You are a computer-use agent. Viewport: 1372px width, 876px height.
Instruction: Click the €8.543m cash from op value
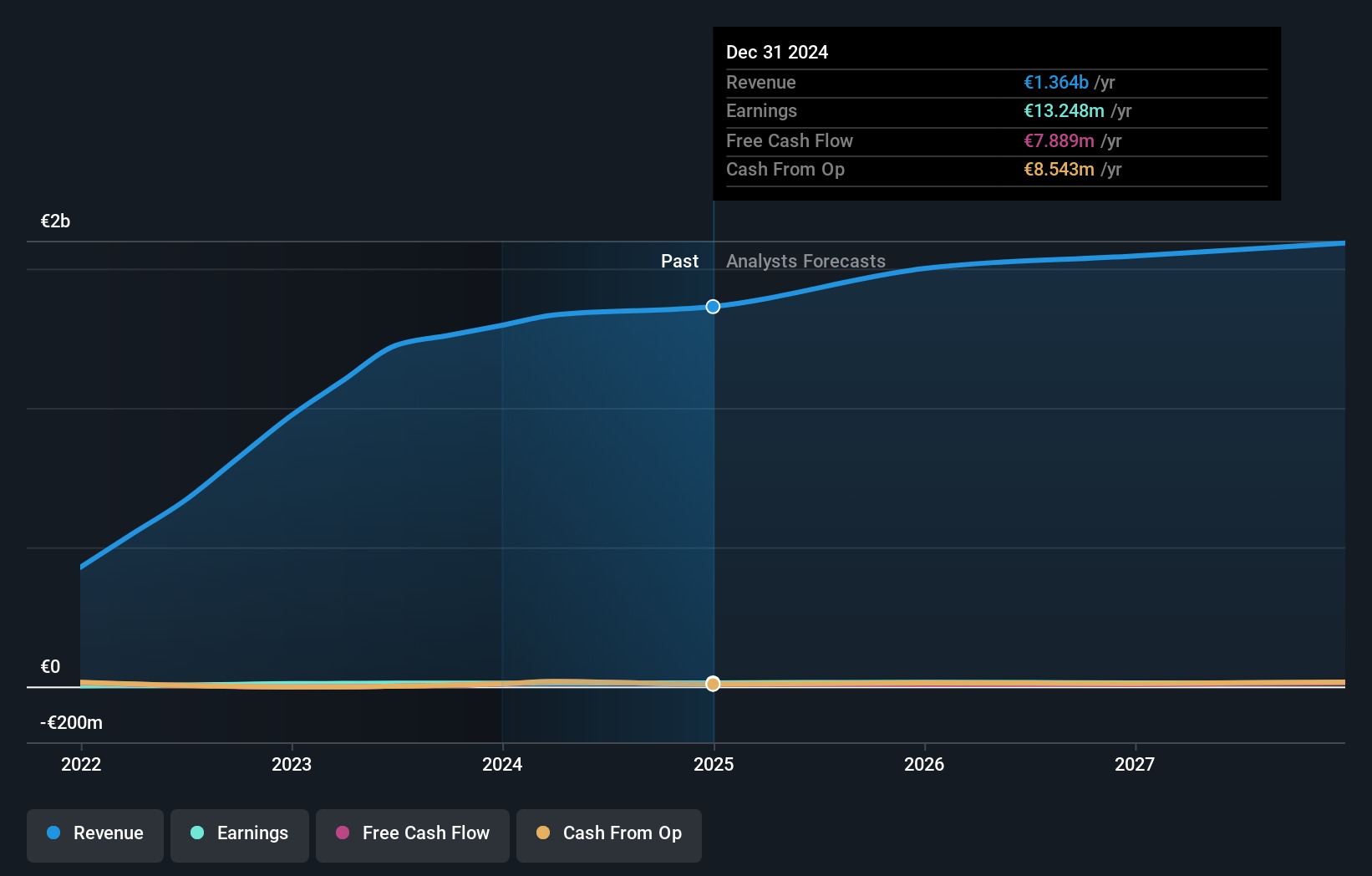tap(1059, 169)
